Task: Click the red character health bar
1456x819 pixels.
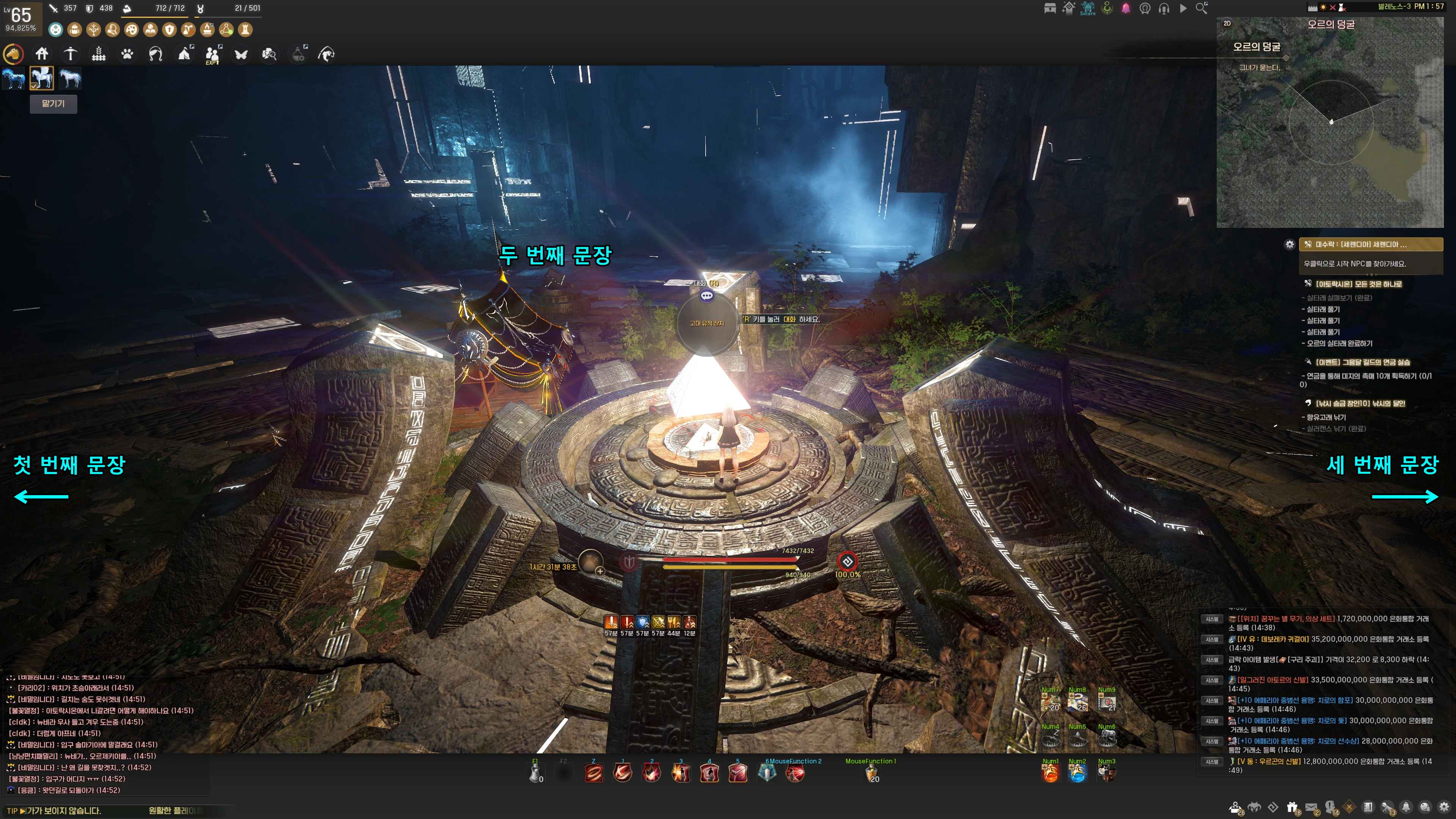Action: tap(730, 559)
